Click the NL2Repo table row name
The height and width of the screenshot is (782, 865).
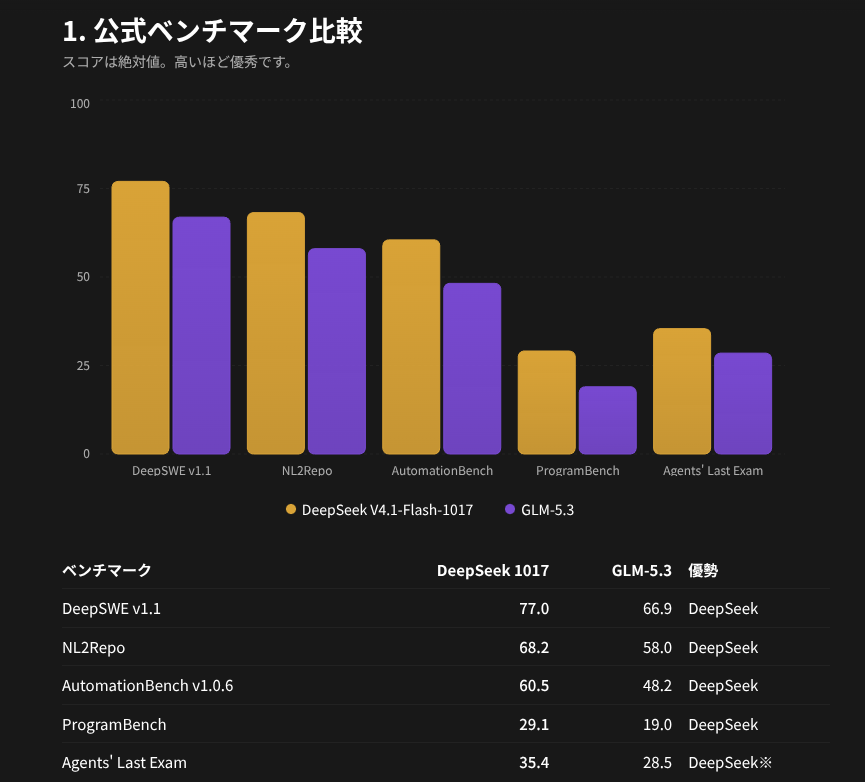click(94, 647)
